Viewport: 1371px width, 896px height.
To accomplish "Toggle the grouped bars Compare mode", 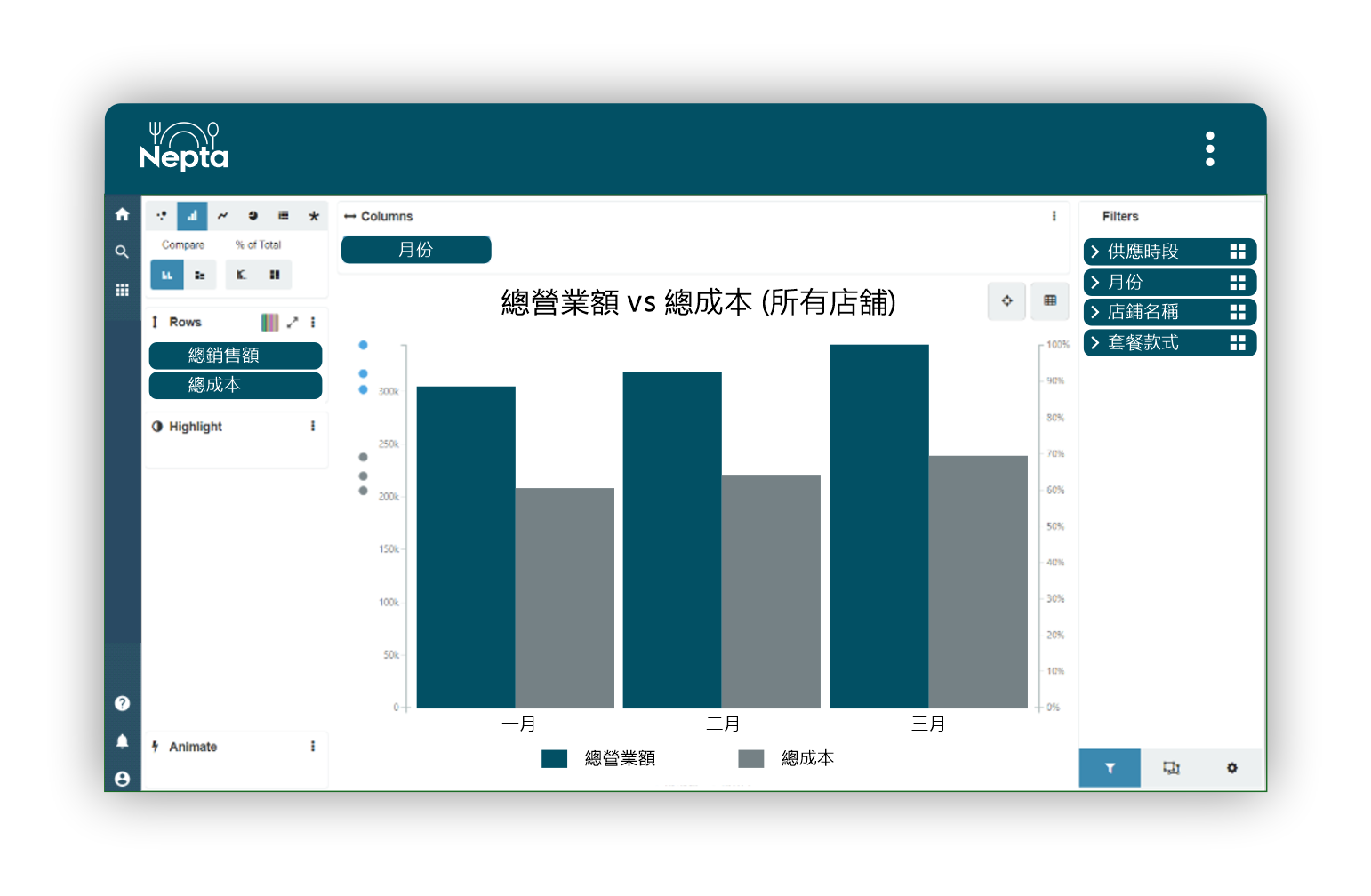I will (167, 276).
